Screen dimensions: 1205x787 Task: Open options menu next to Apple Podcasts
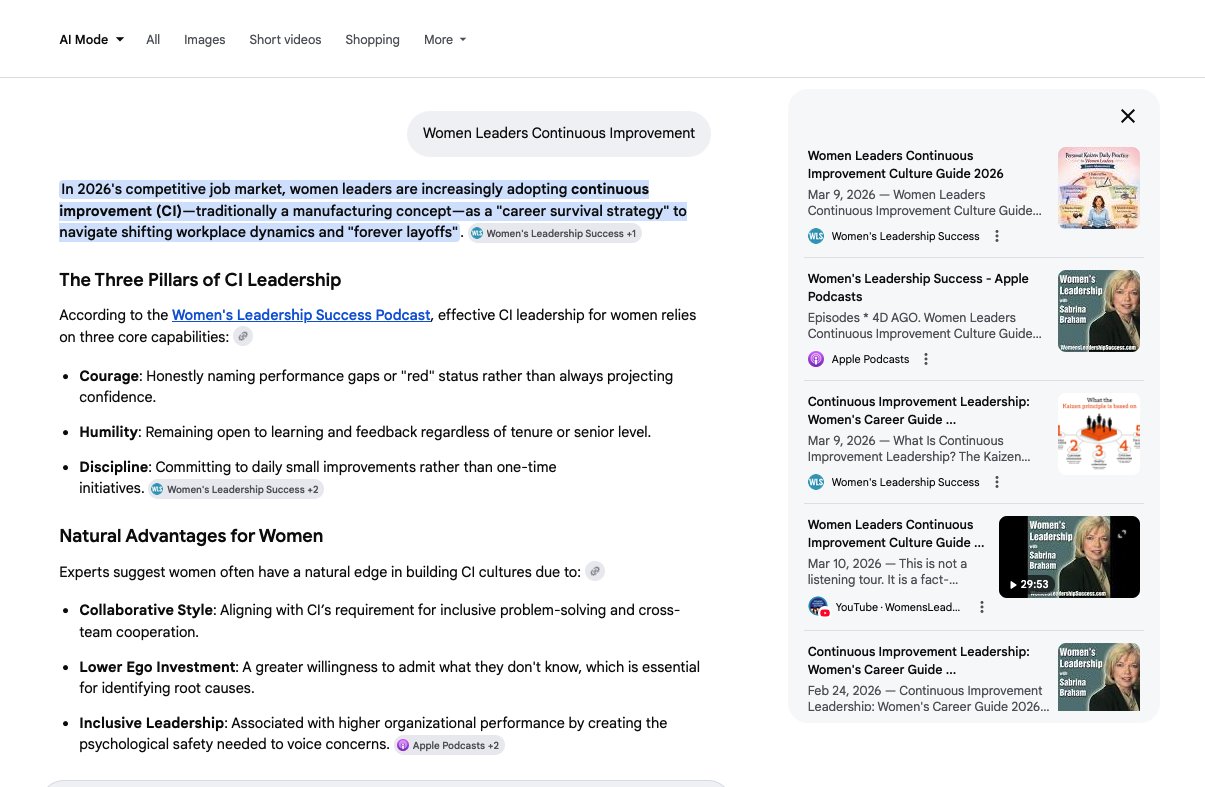click(x=926, y=359)
